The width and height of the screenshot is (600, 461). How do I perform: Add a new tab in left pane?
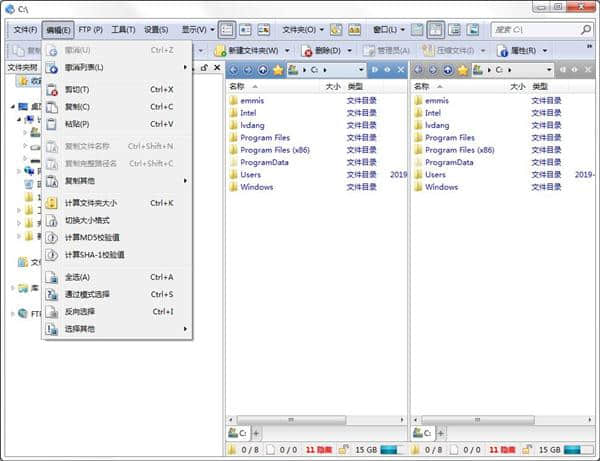pos(256,433)
